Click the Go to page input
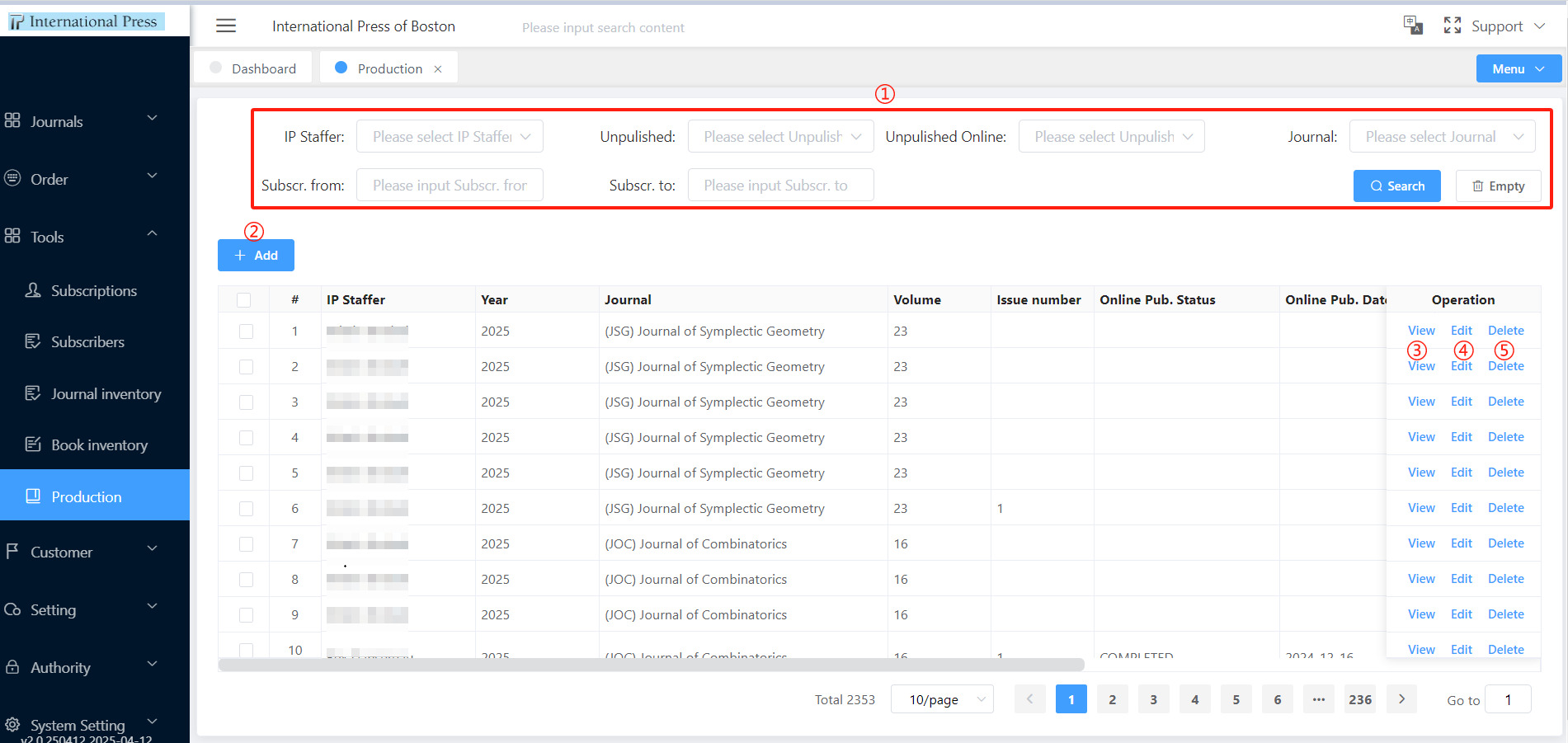1568x743 pixels. click(x=1508, y=699)
